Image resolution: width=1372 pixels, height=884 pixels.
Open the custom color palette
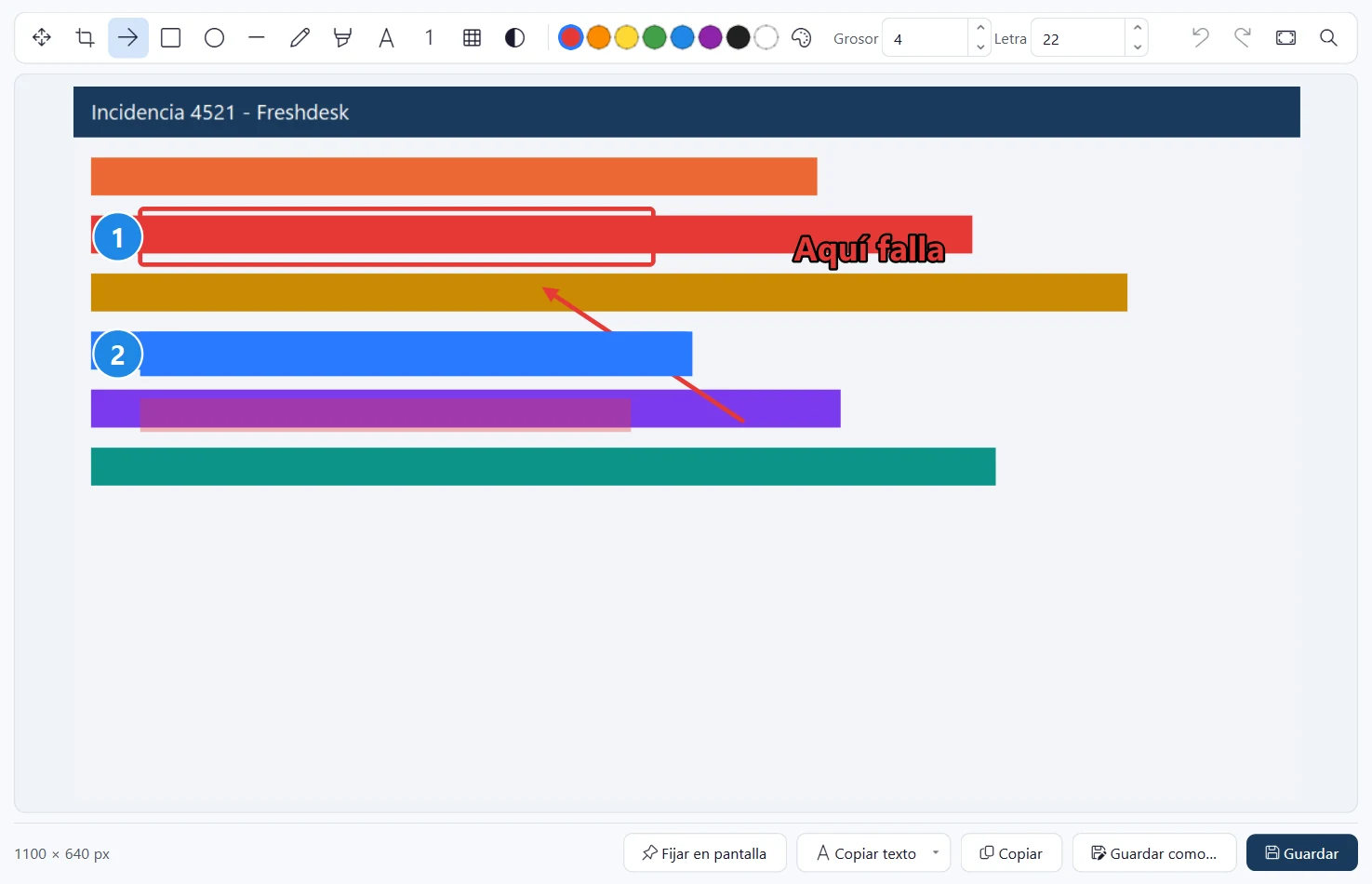[802, 38]
